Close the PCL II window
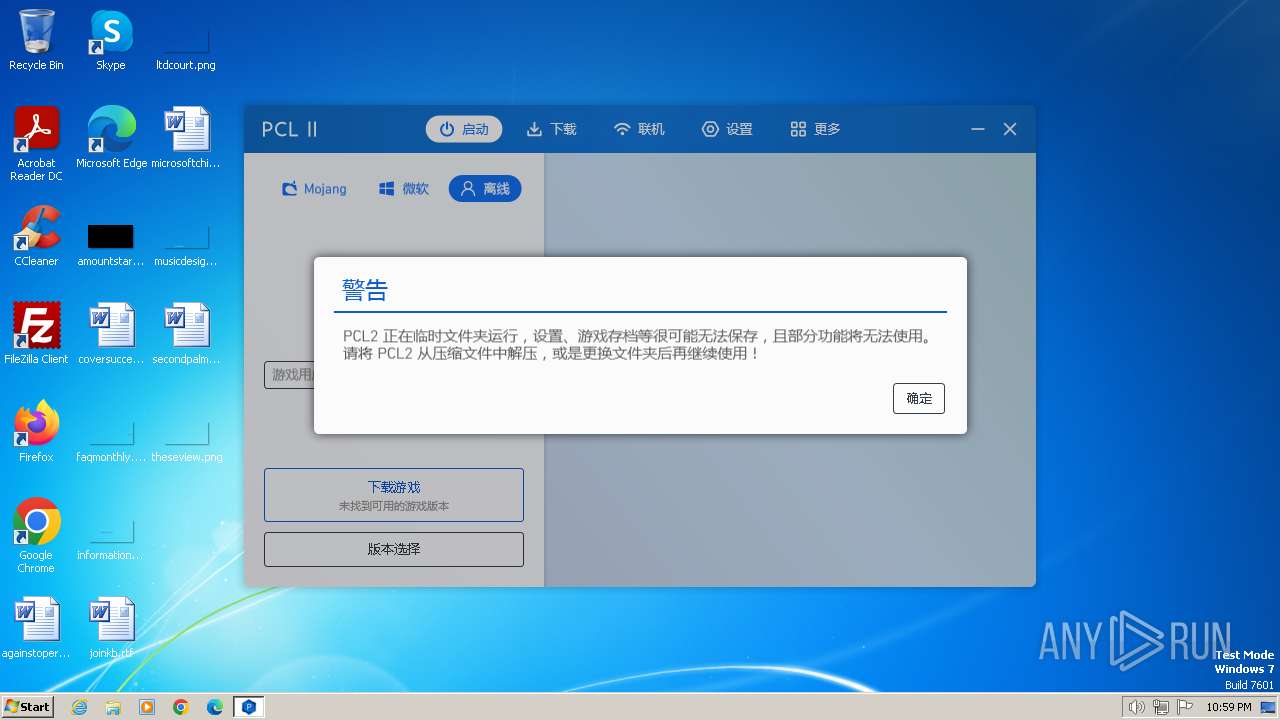 click(x=1010, y=129)
